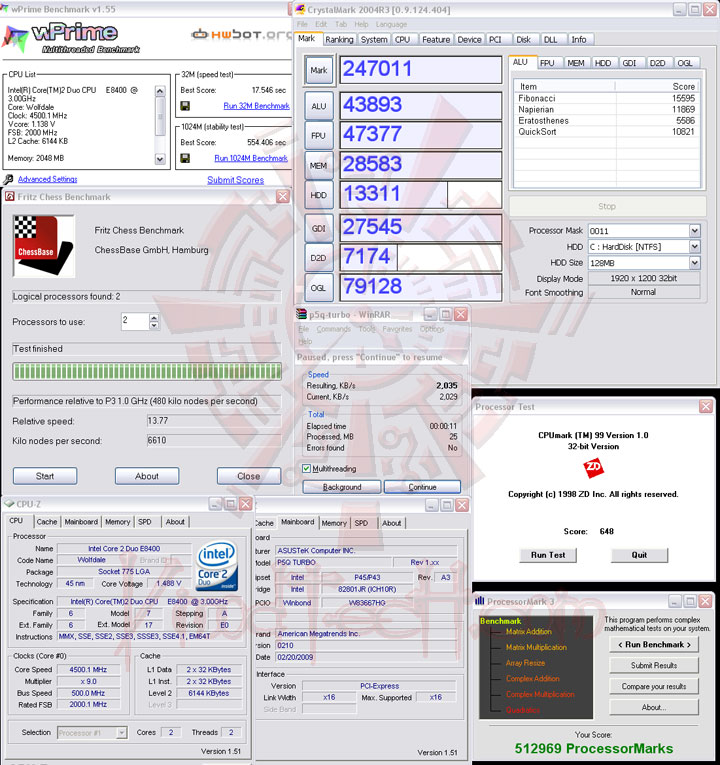
Task: Maximize the CrystalMark window
Action: click(x=695, y=9)
